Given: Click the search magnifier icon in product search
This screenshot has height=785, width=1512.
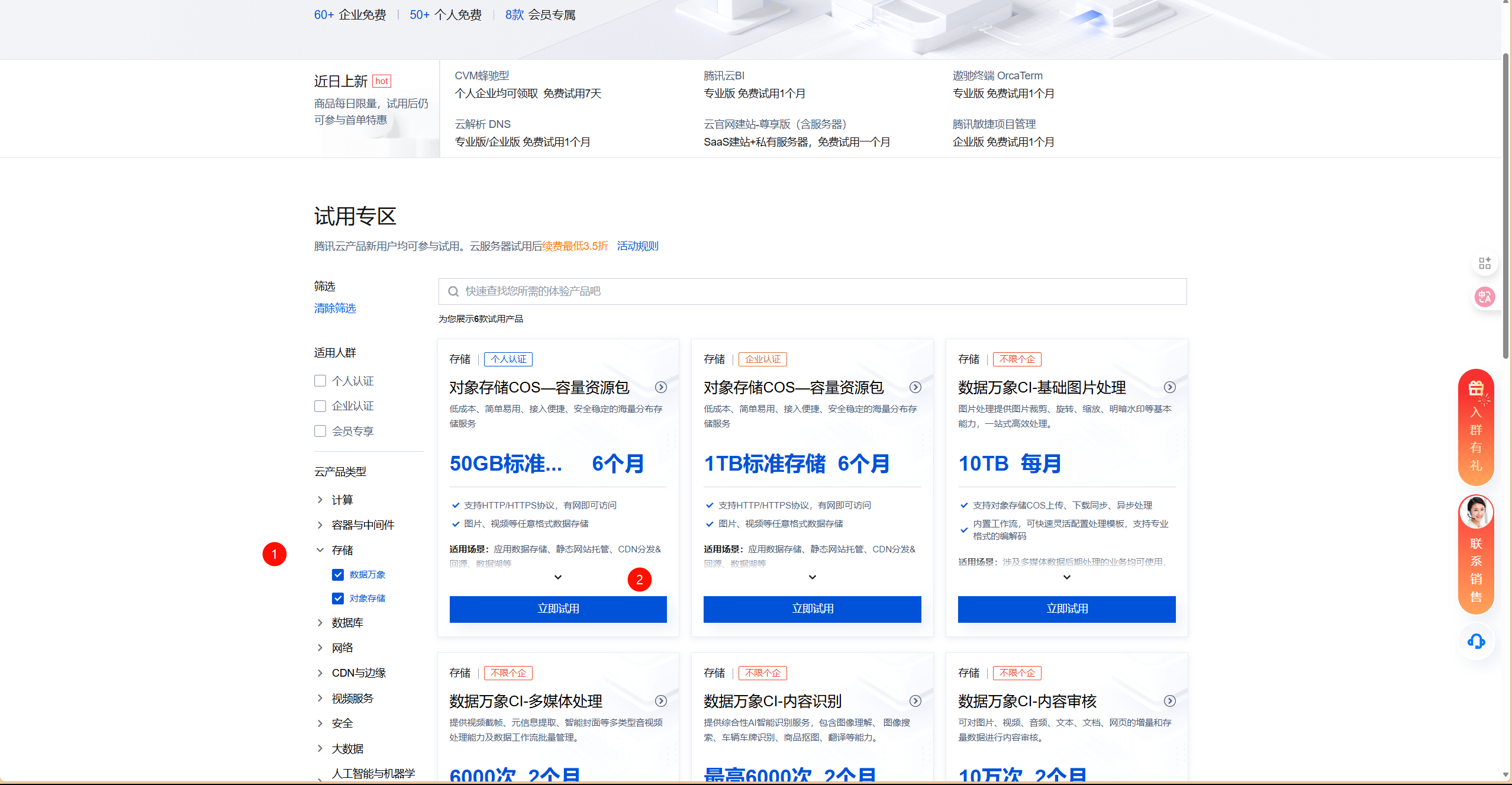Looking at the screenshot, I should coord(453,291).
